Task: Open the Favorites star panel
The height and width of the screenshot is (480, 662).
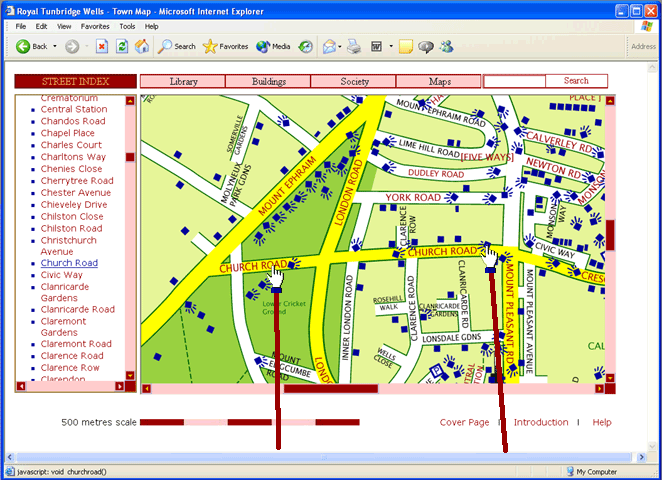Action: [x=225, y=46]
